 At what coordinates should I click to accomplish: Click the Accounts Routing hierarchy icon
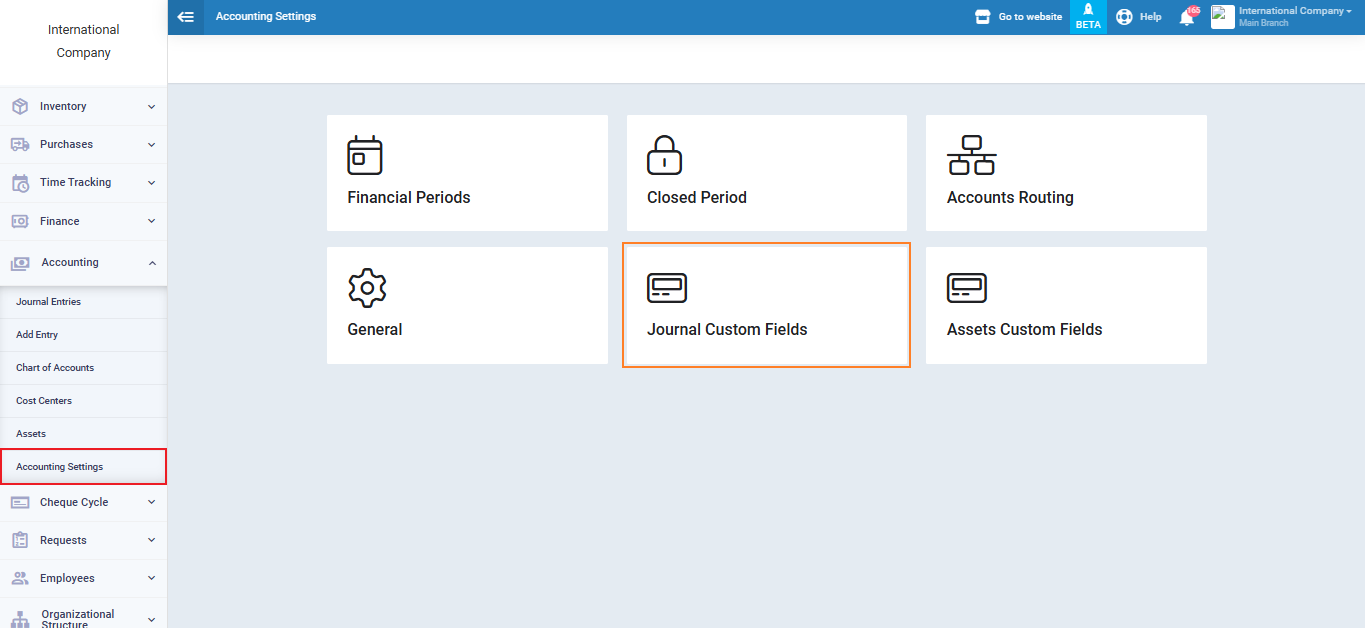click(x=971, y=155)
